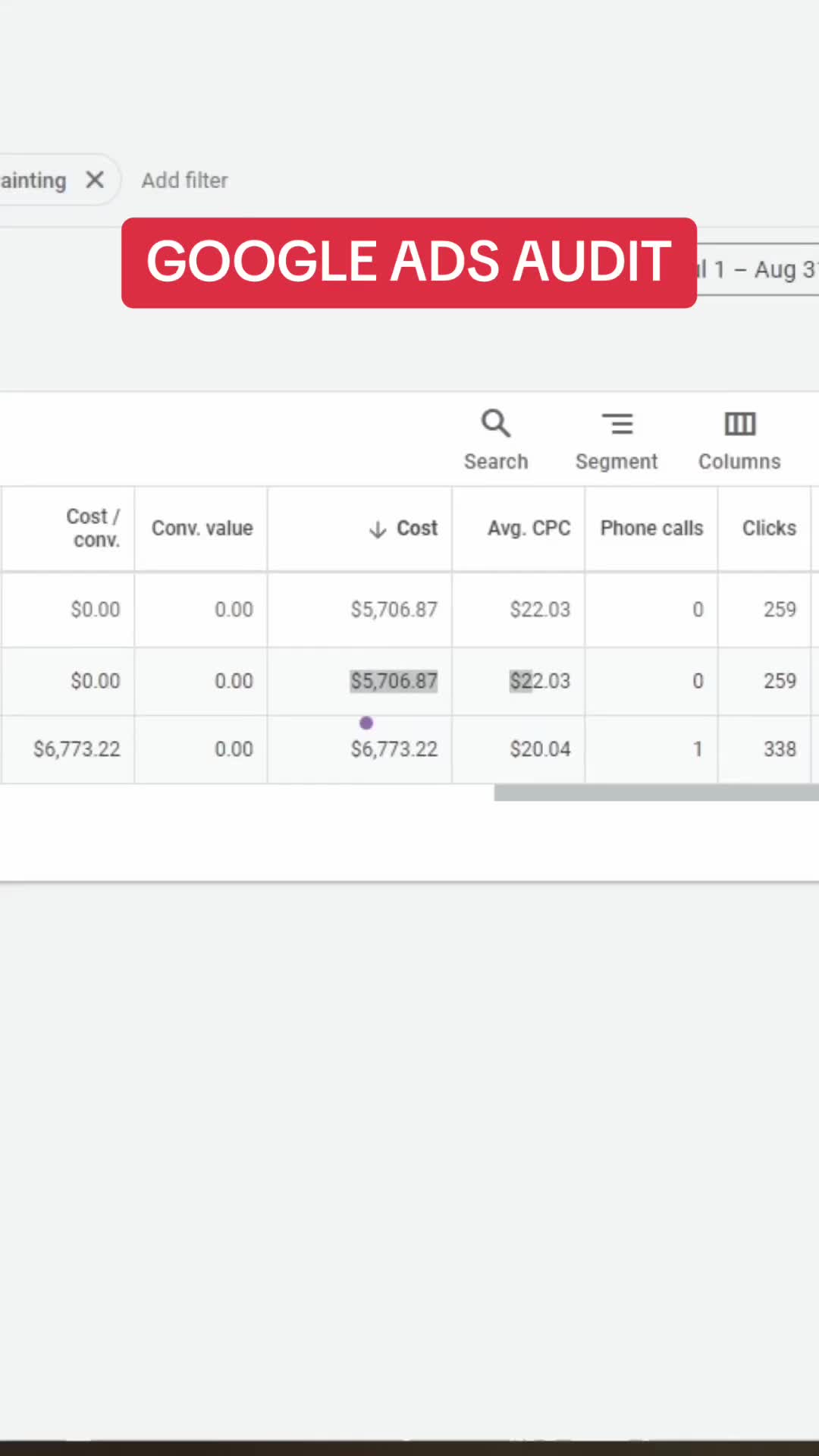
Task: Click the purple dot marker
Action: coord(366,723)
